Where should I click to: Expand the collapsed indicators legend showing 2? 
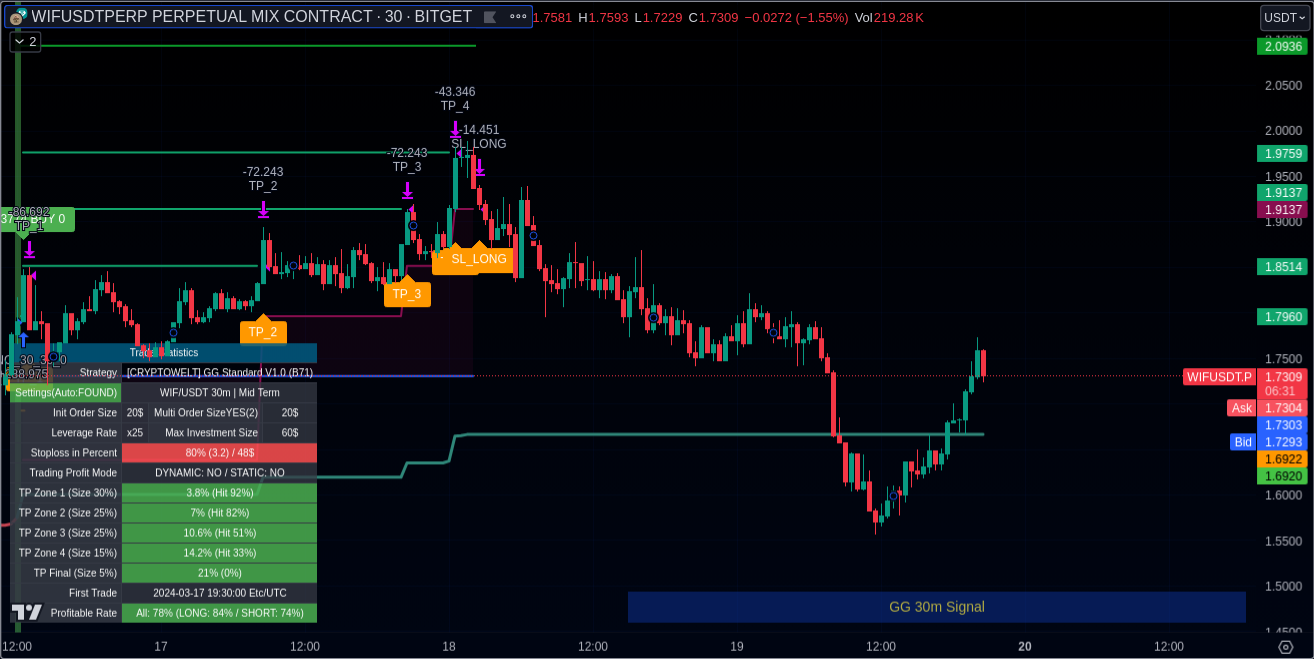[25, 42]
